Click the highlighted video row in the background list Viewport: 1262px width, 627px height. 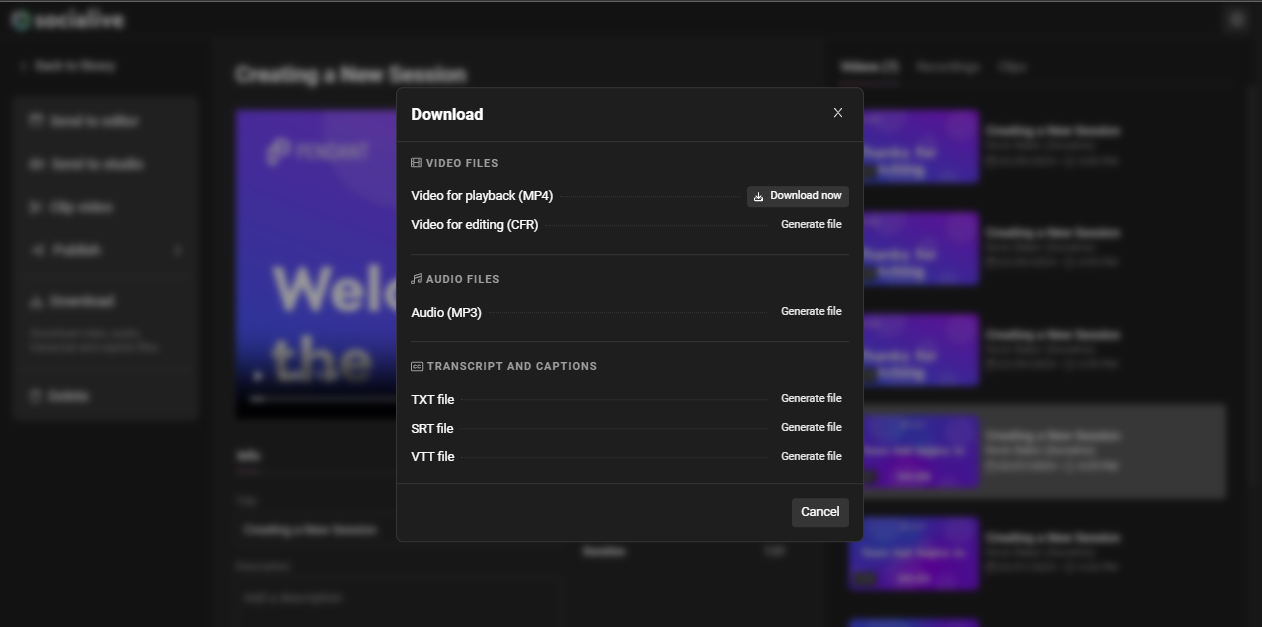tap(1035, 451)
